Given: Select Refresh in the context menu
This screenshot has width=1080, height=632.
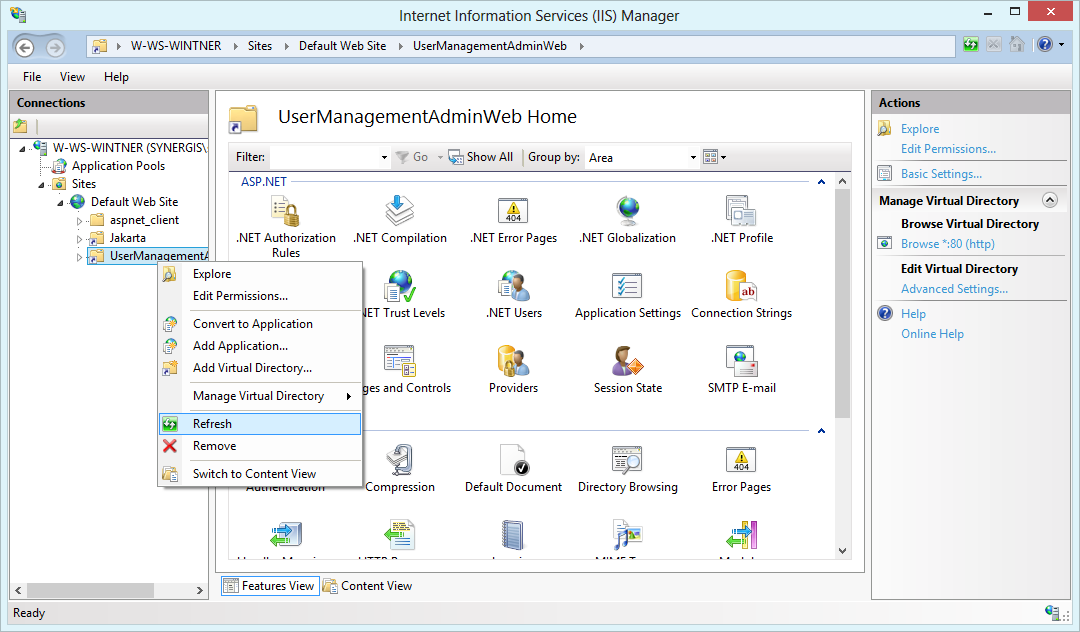Looking at the screenshot, I should click(215, 423).
